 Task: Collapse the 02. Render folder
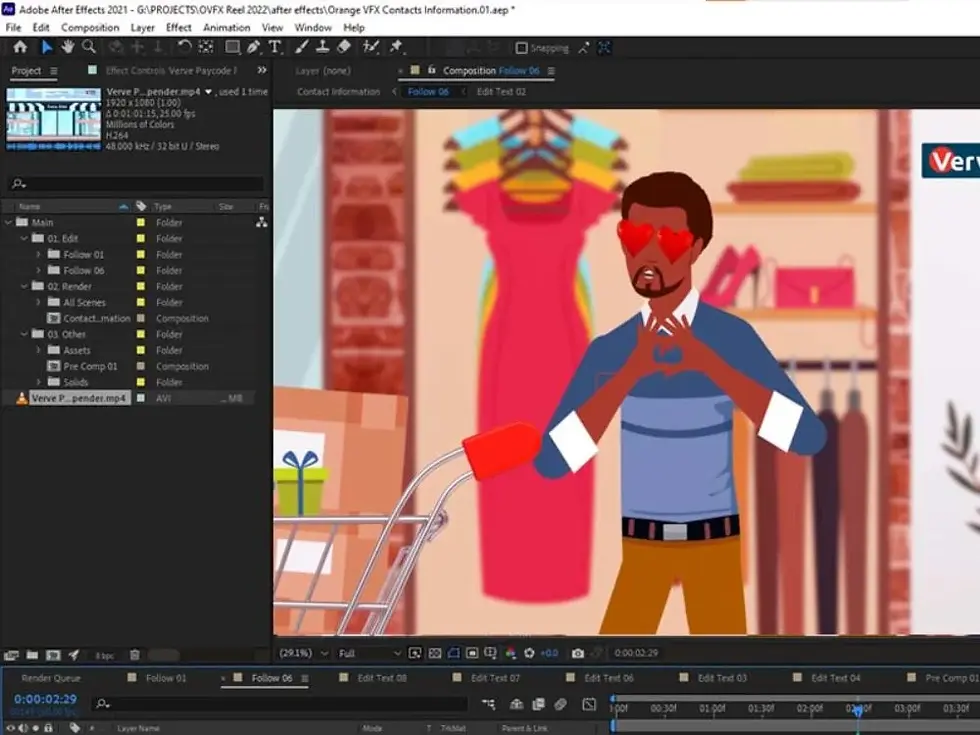22,287
